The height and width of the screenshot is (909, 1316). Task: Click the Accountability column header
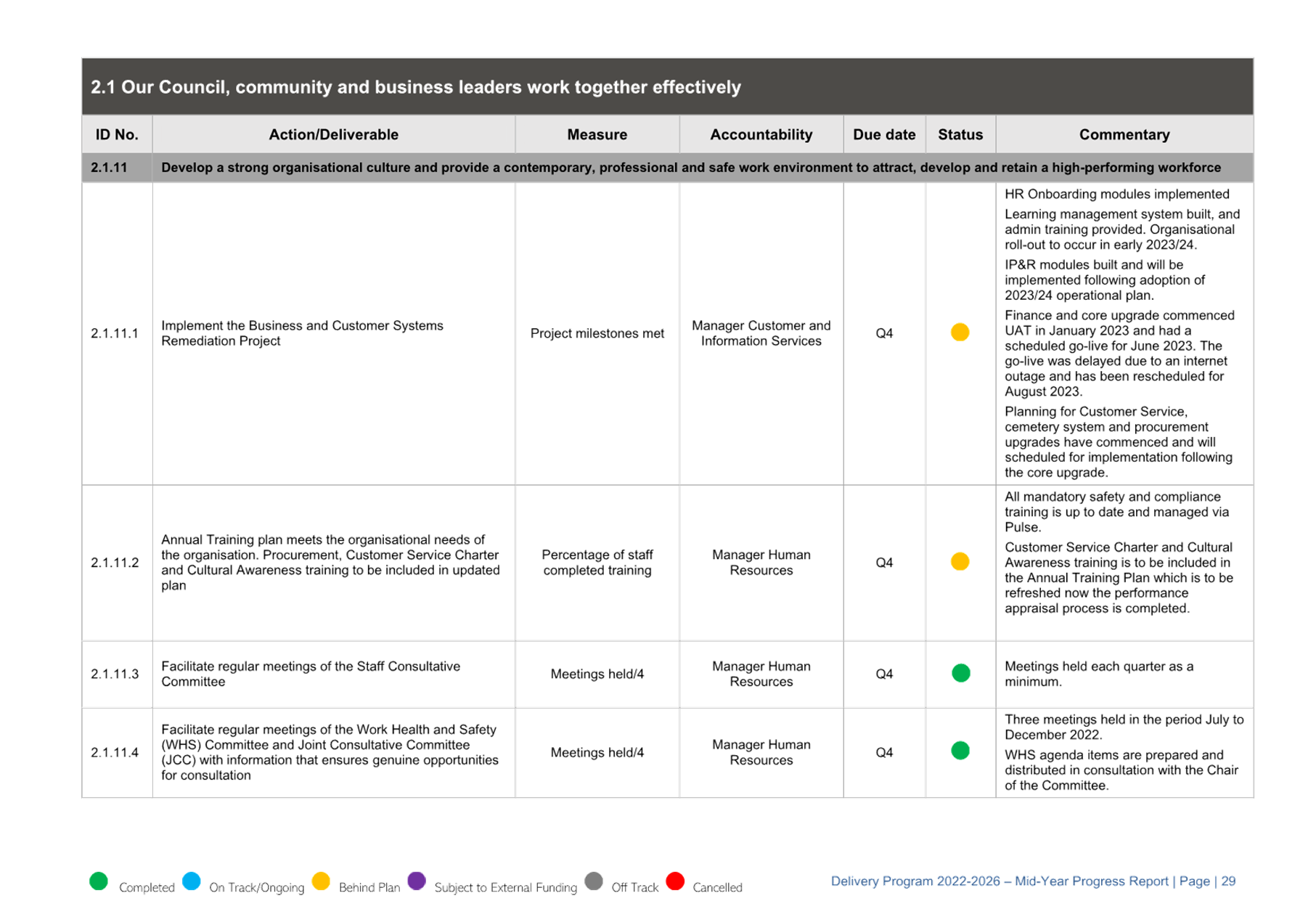(x=761, y=134)
